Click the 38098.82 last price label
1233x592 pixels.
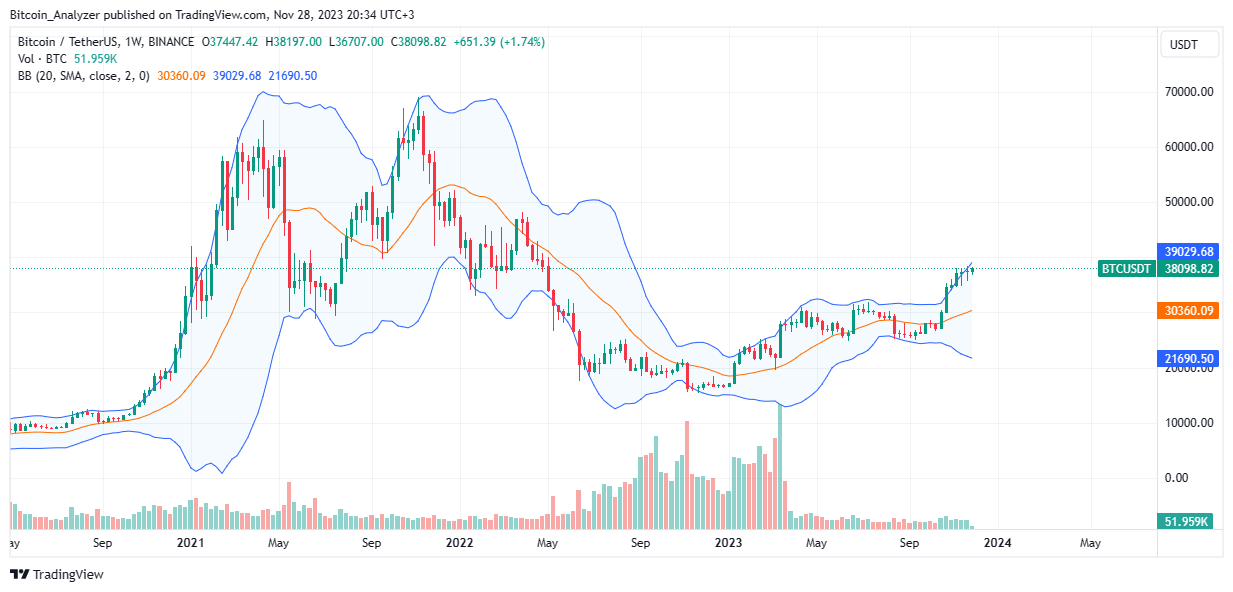pyautogui.click(x=1189, y=268)
